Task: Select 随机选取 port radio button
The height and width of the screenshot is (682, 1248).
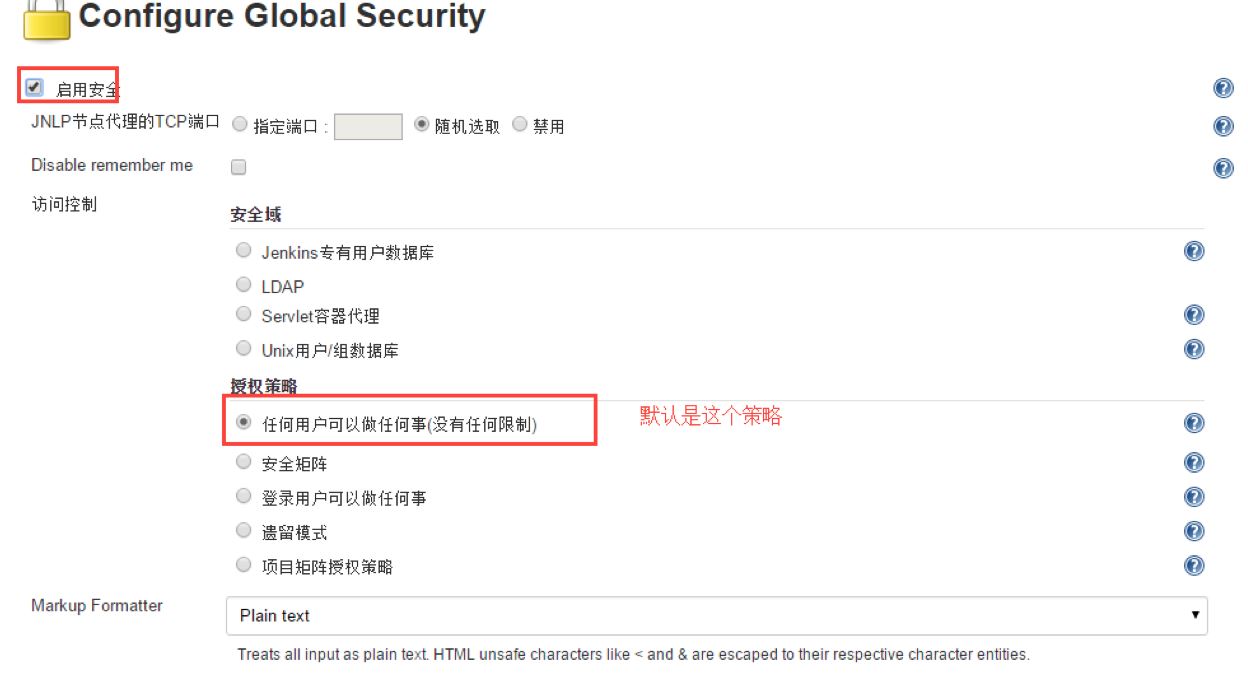Action: (421, 125)
